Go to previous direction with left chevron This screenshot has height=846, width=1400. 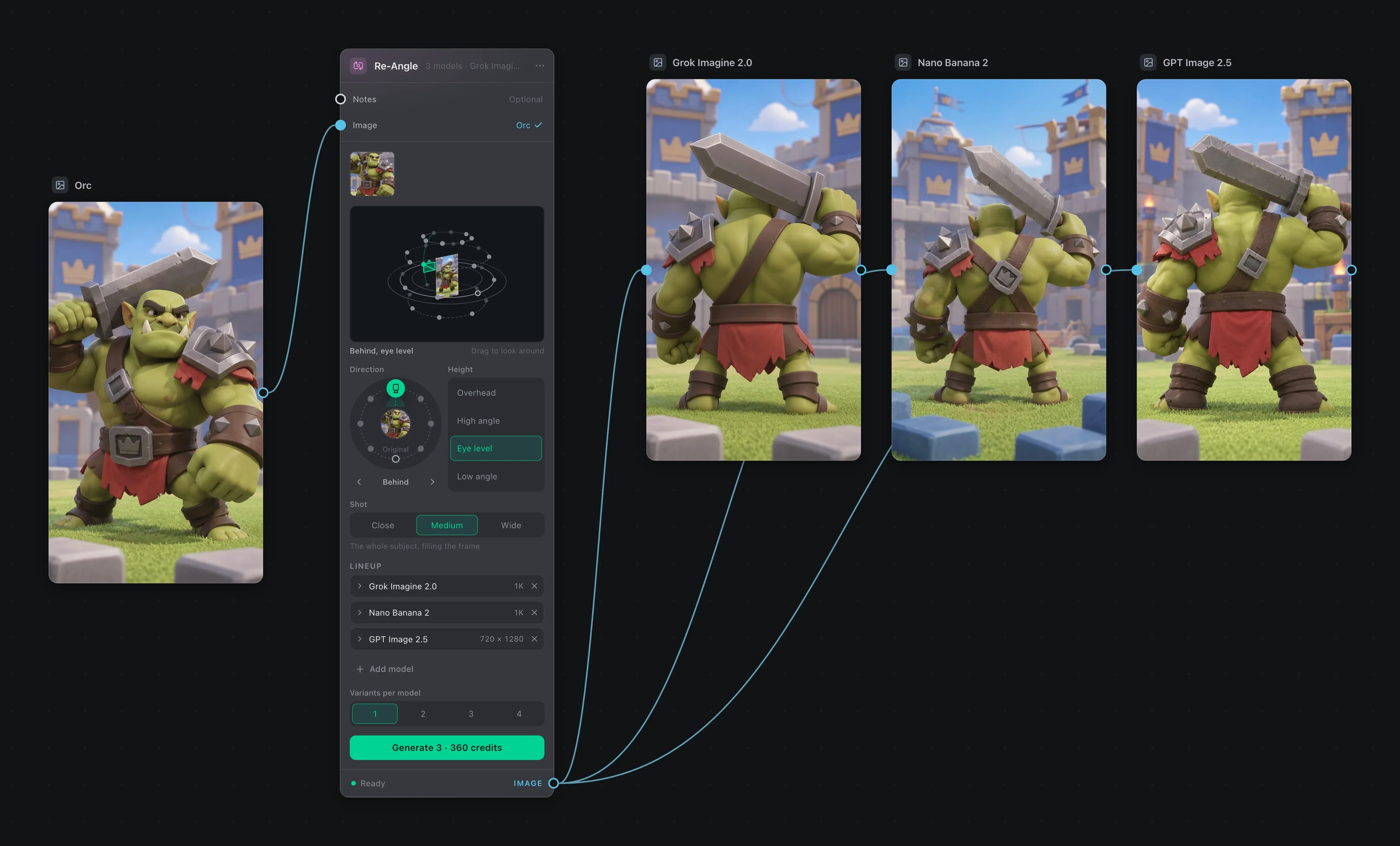click(359, 482)
